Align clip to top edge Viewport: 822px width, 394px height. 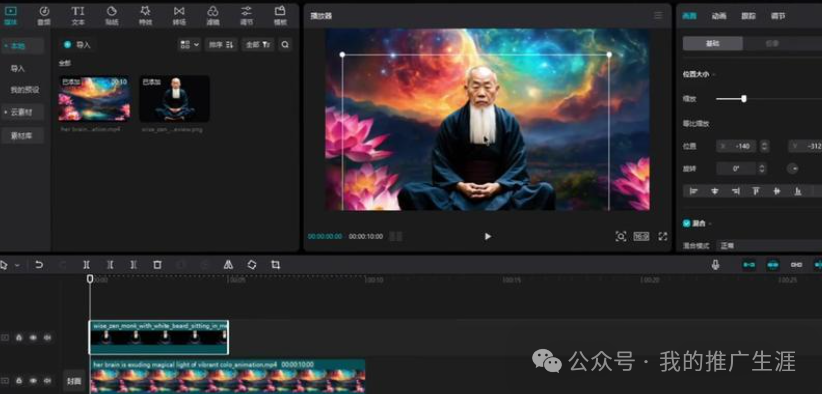pos(756,191)
